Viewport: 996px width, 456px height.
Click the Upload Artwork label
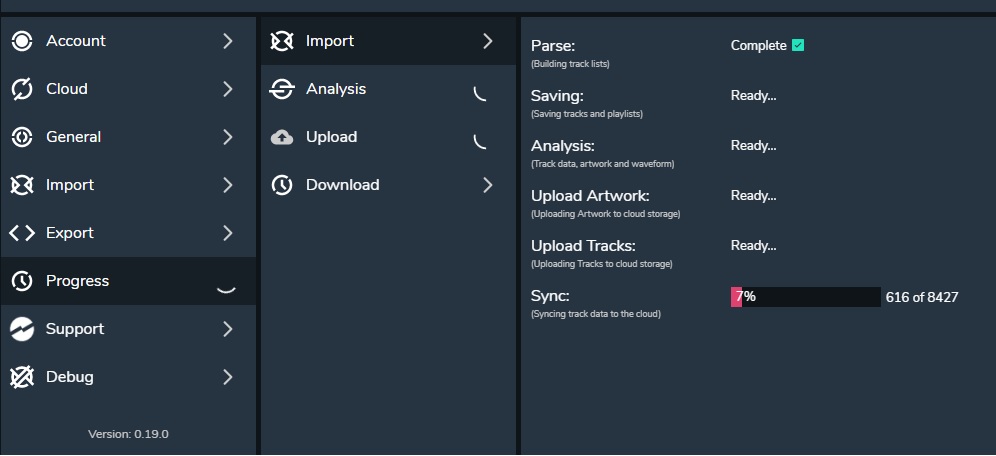coord(590,196)
